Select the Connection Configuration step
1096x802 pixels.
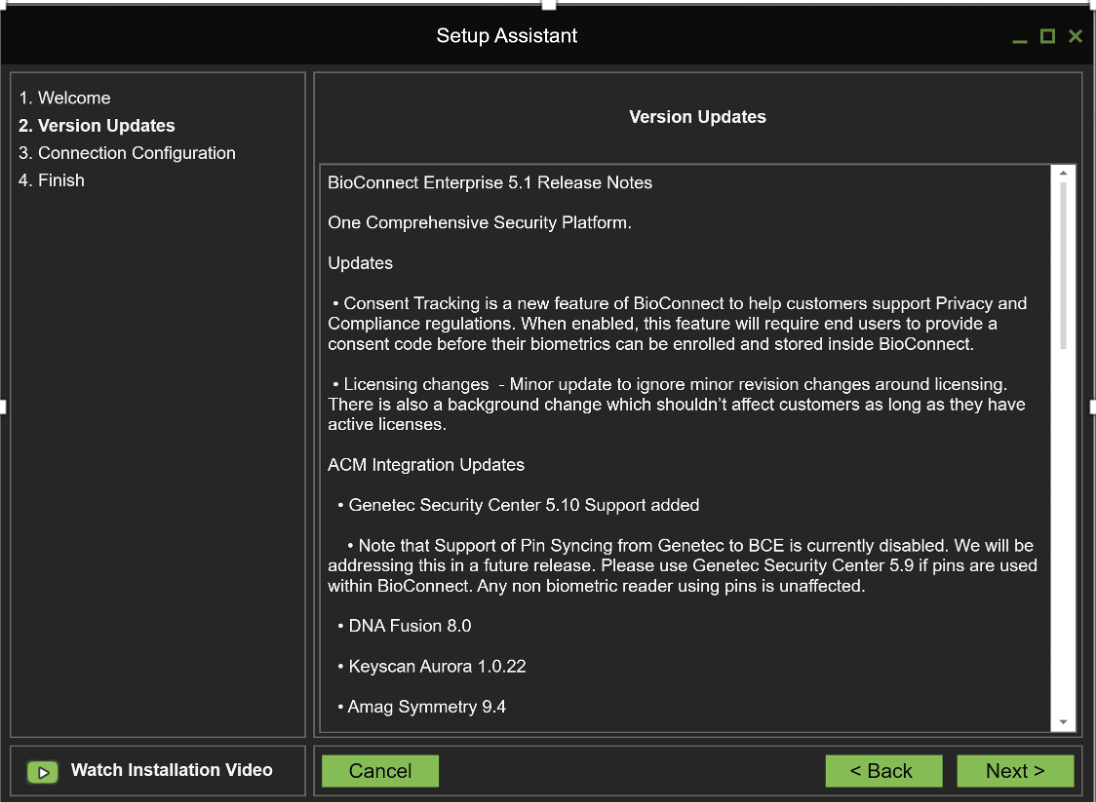click(130, 152)
